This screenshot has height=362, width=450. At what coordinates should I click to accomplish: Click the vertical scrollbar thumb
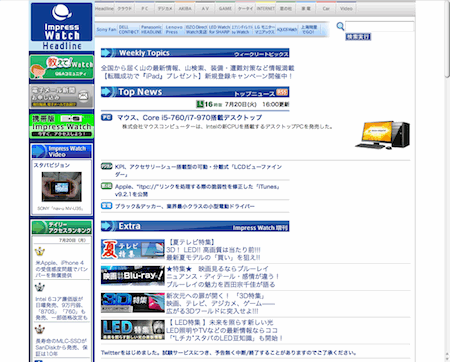(447, 39)
